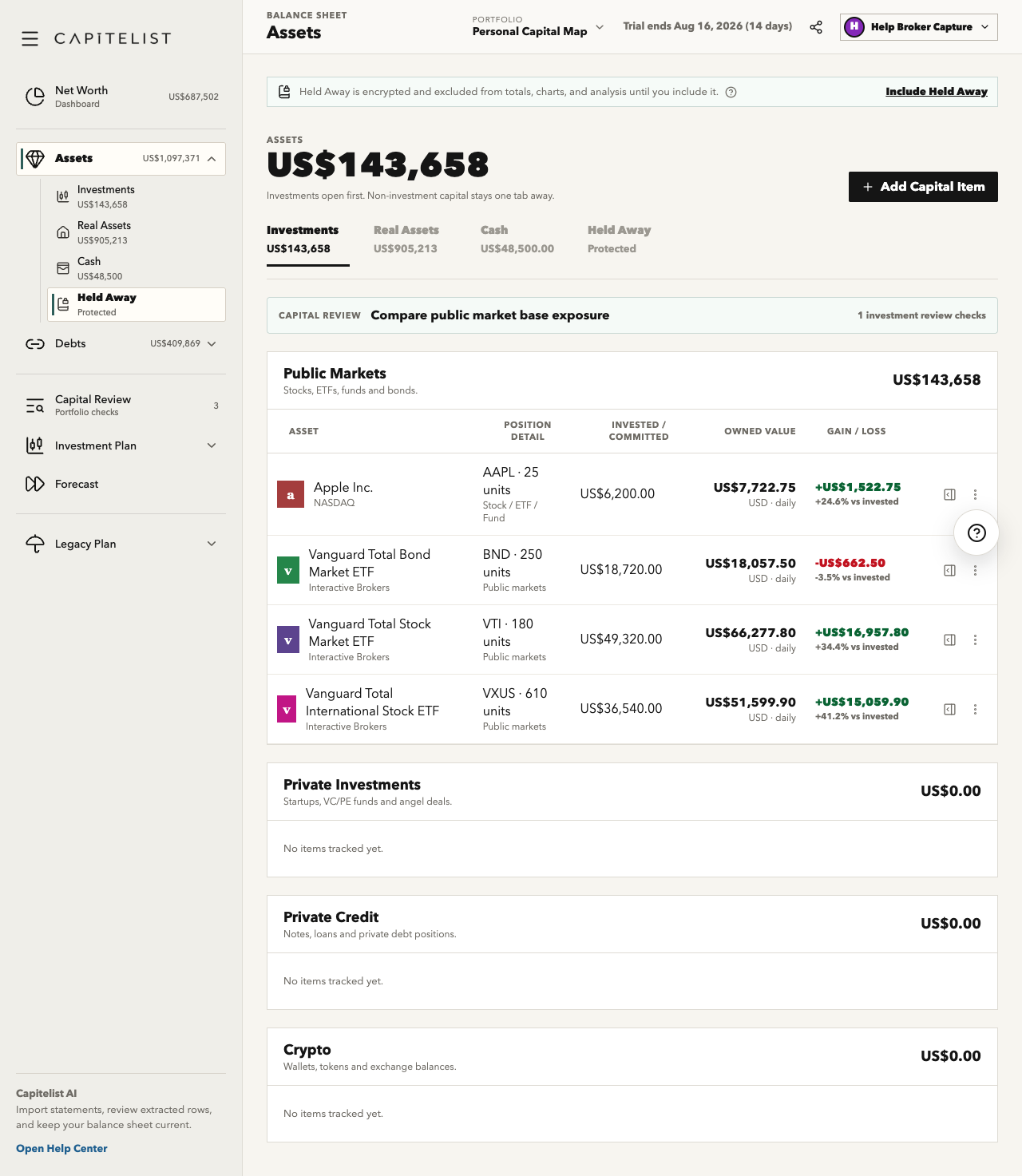Open more options for VTI row

click(975, 639)
